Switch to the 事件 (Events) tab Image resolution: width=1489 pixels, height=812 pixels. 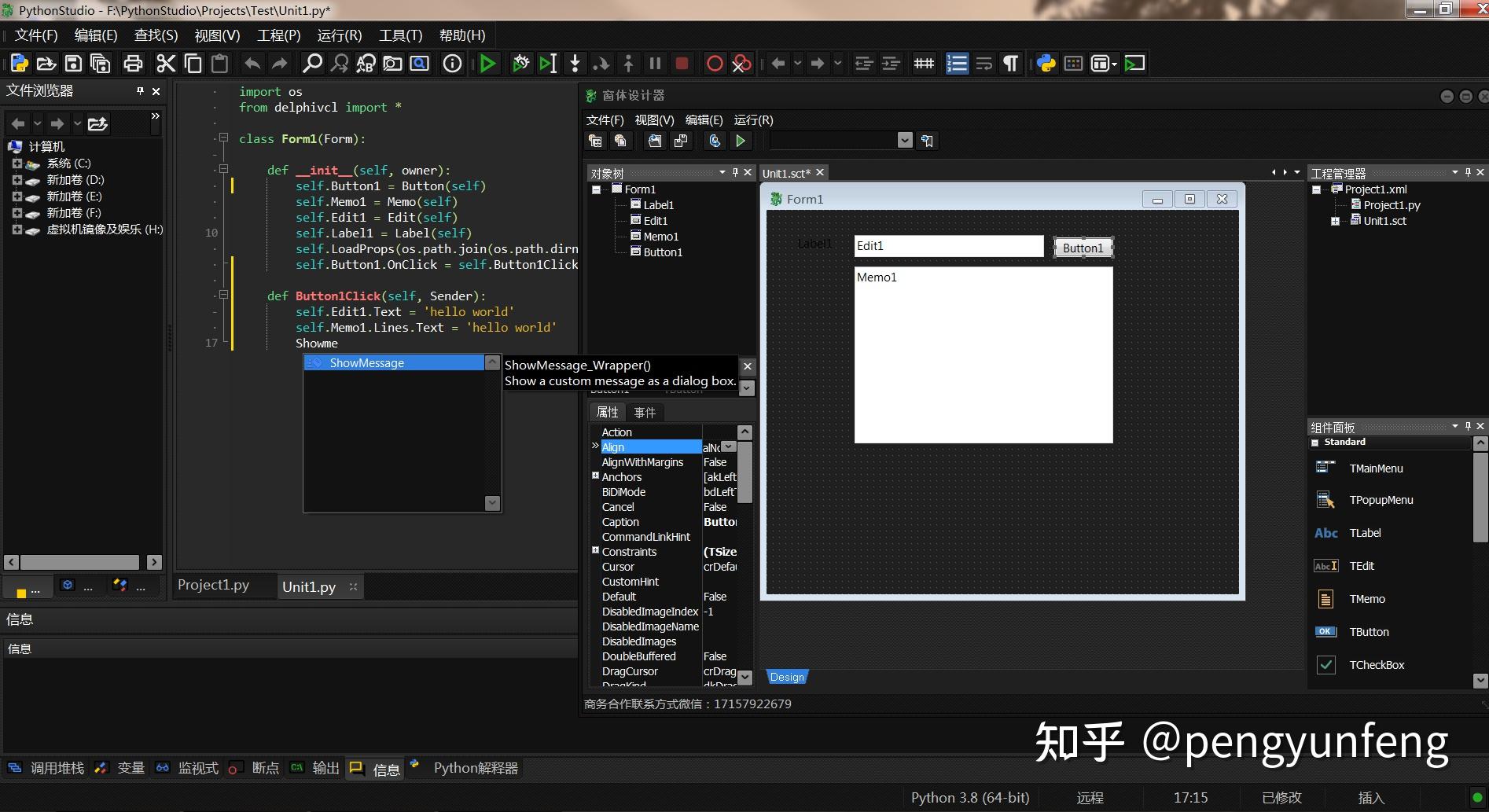coord(645,412)
